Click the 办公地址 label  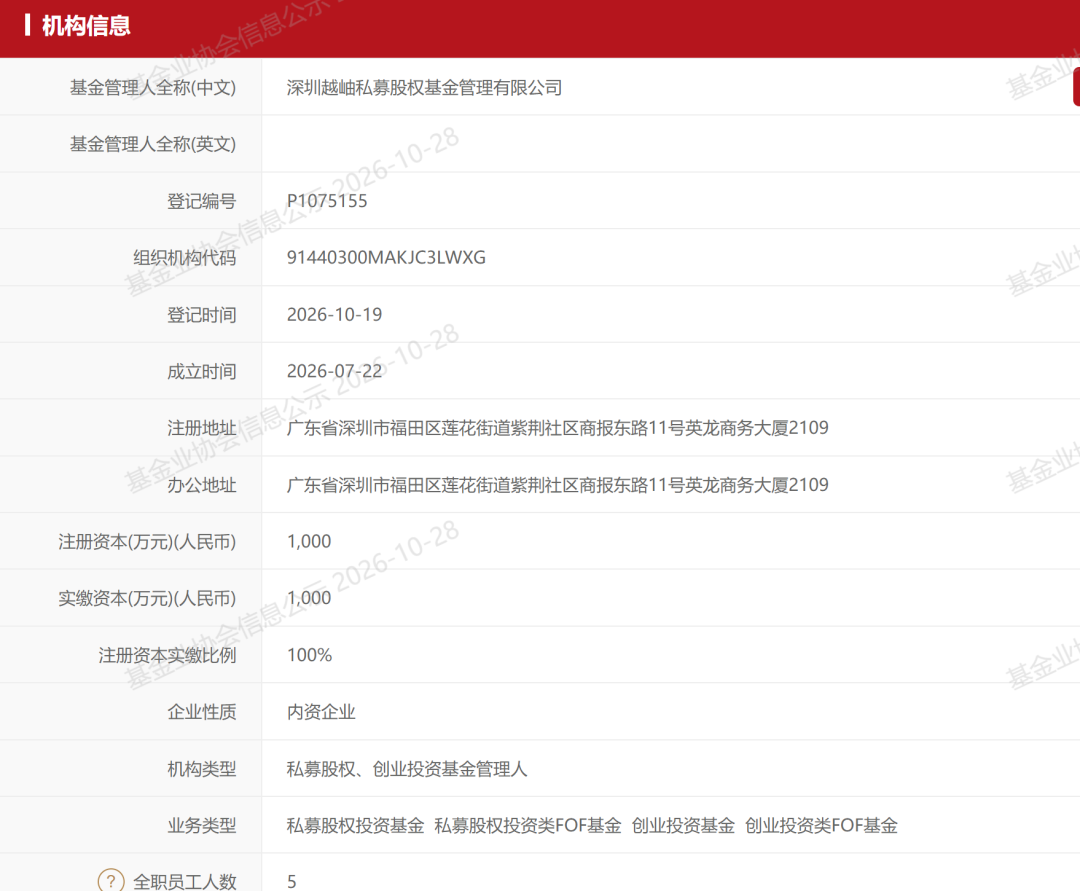point(202,485)
